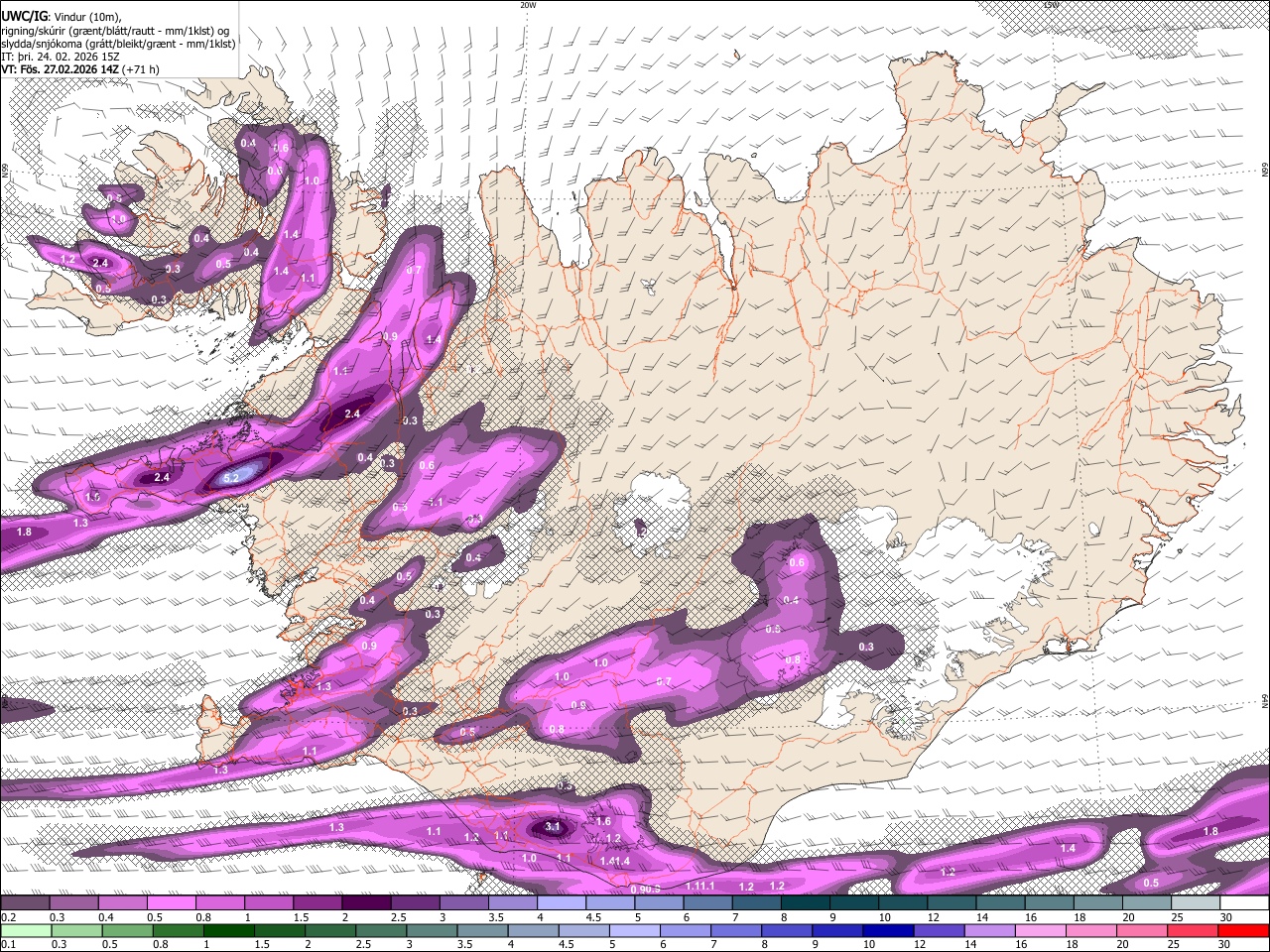Select the "0.1" label under the rain scale
Viewport: 1270px width, 952px height.
point(9,944)
